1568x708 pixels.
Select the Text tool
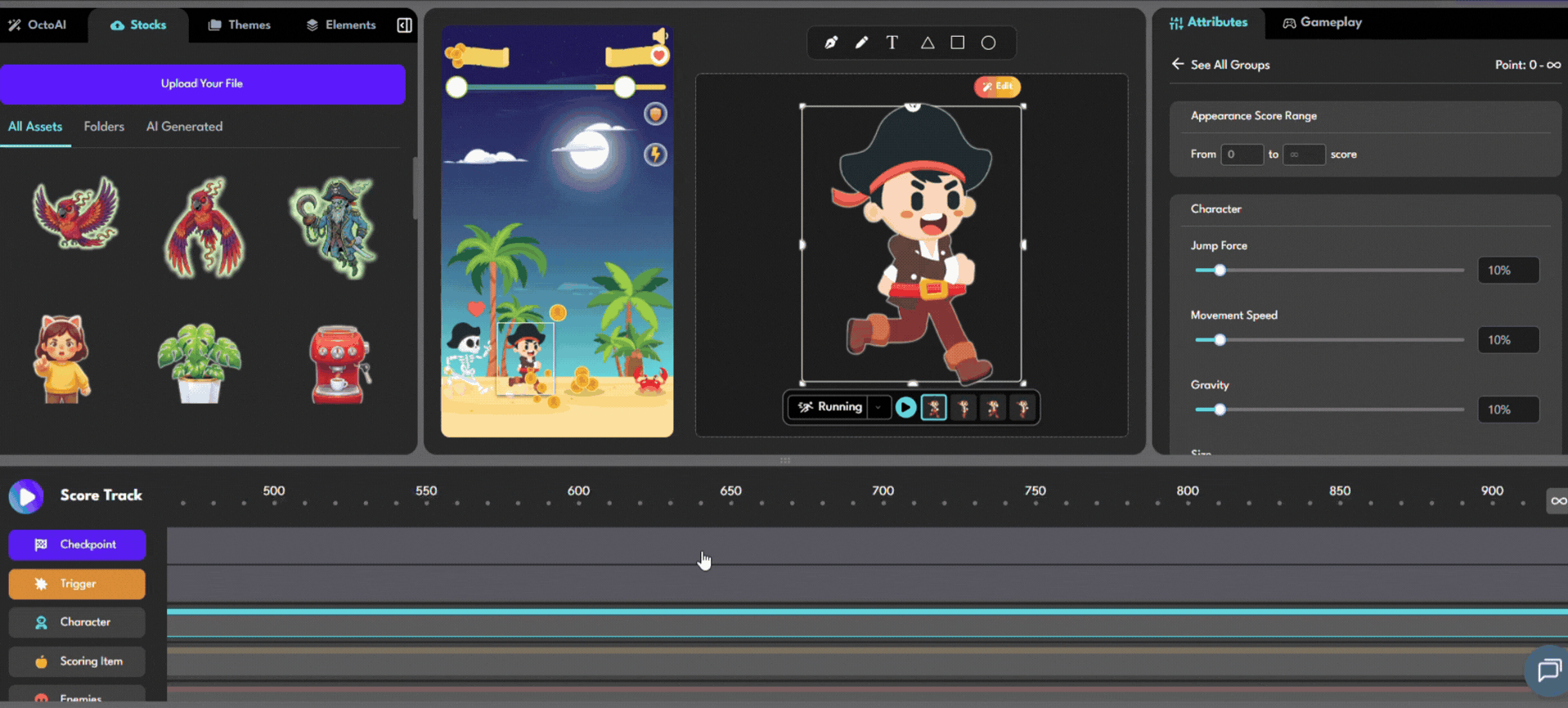pyautogui.click(x=892, y=43)
